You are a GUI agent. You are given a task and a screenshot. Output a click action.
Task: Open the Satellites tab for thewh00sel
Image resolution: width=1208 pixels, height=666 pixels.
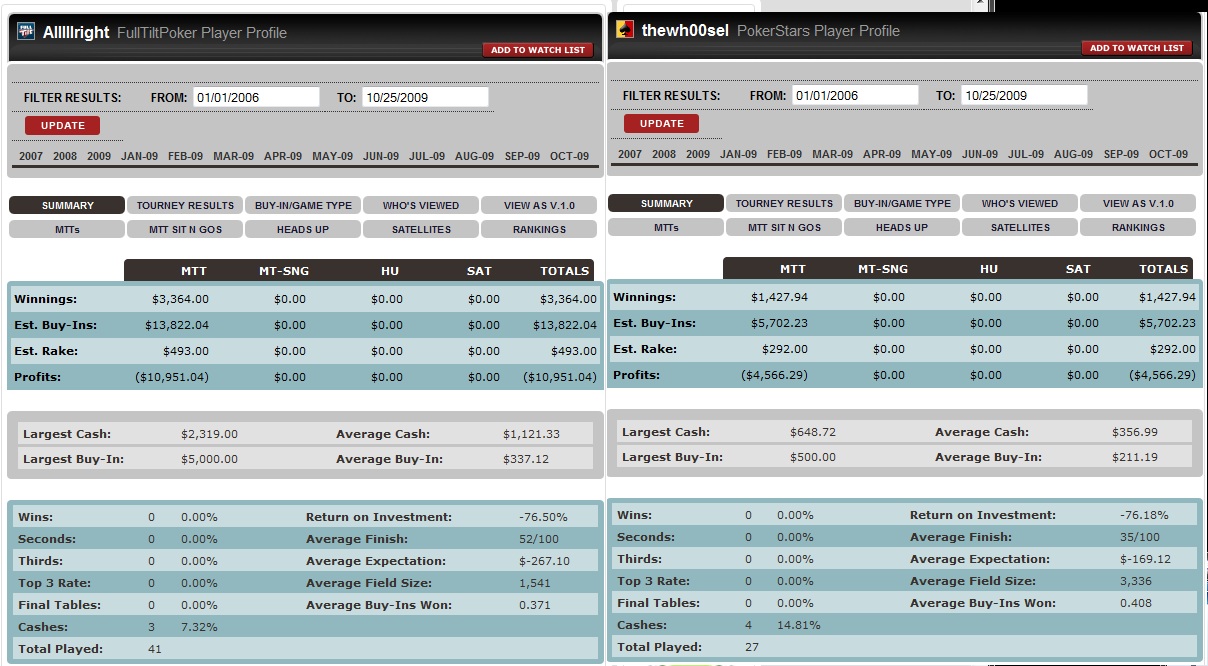1020,227
